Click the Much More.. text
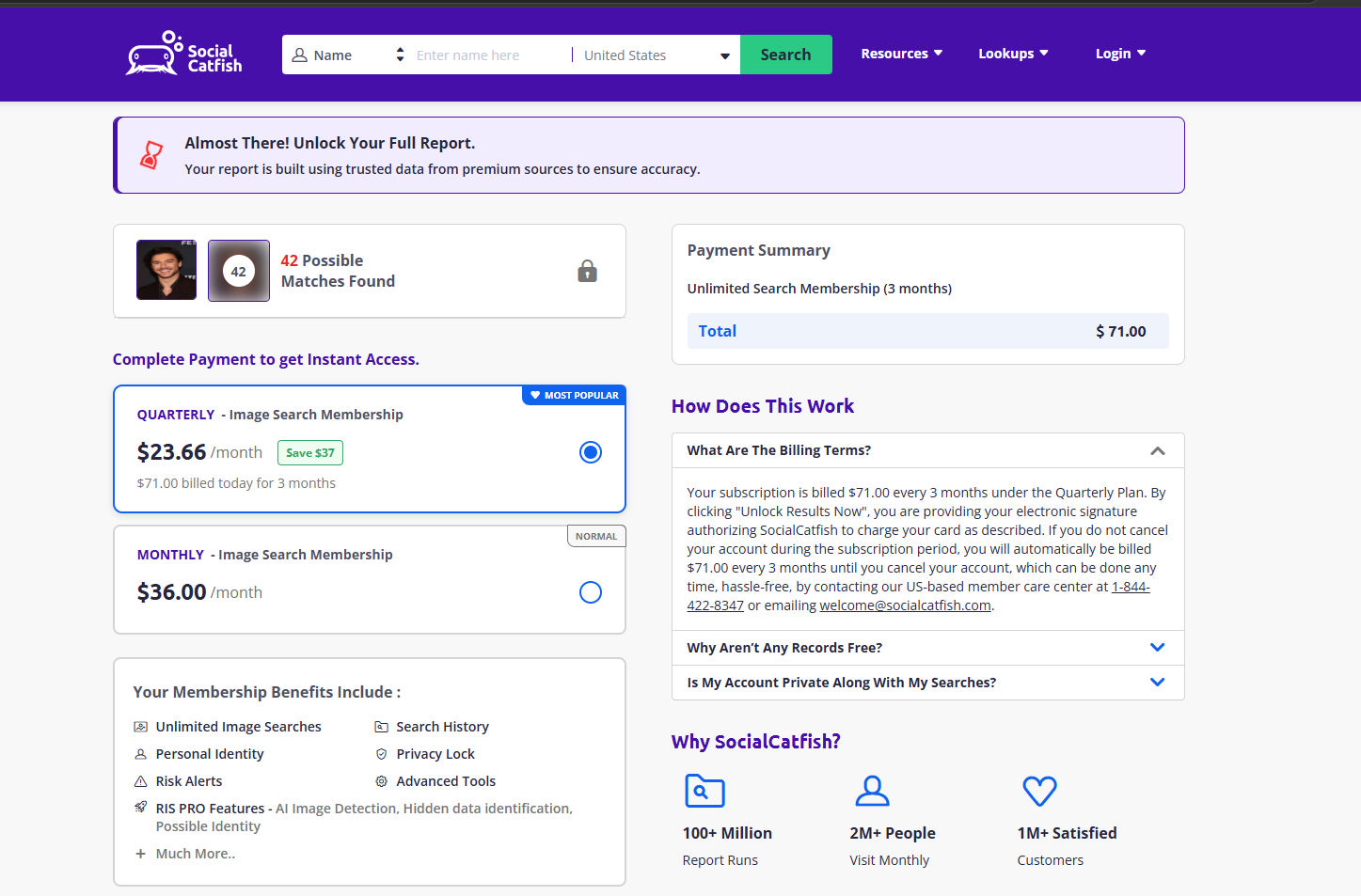Viewport: 1361px width, 896px height. pos(196,854)
